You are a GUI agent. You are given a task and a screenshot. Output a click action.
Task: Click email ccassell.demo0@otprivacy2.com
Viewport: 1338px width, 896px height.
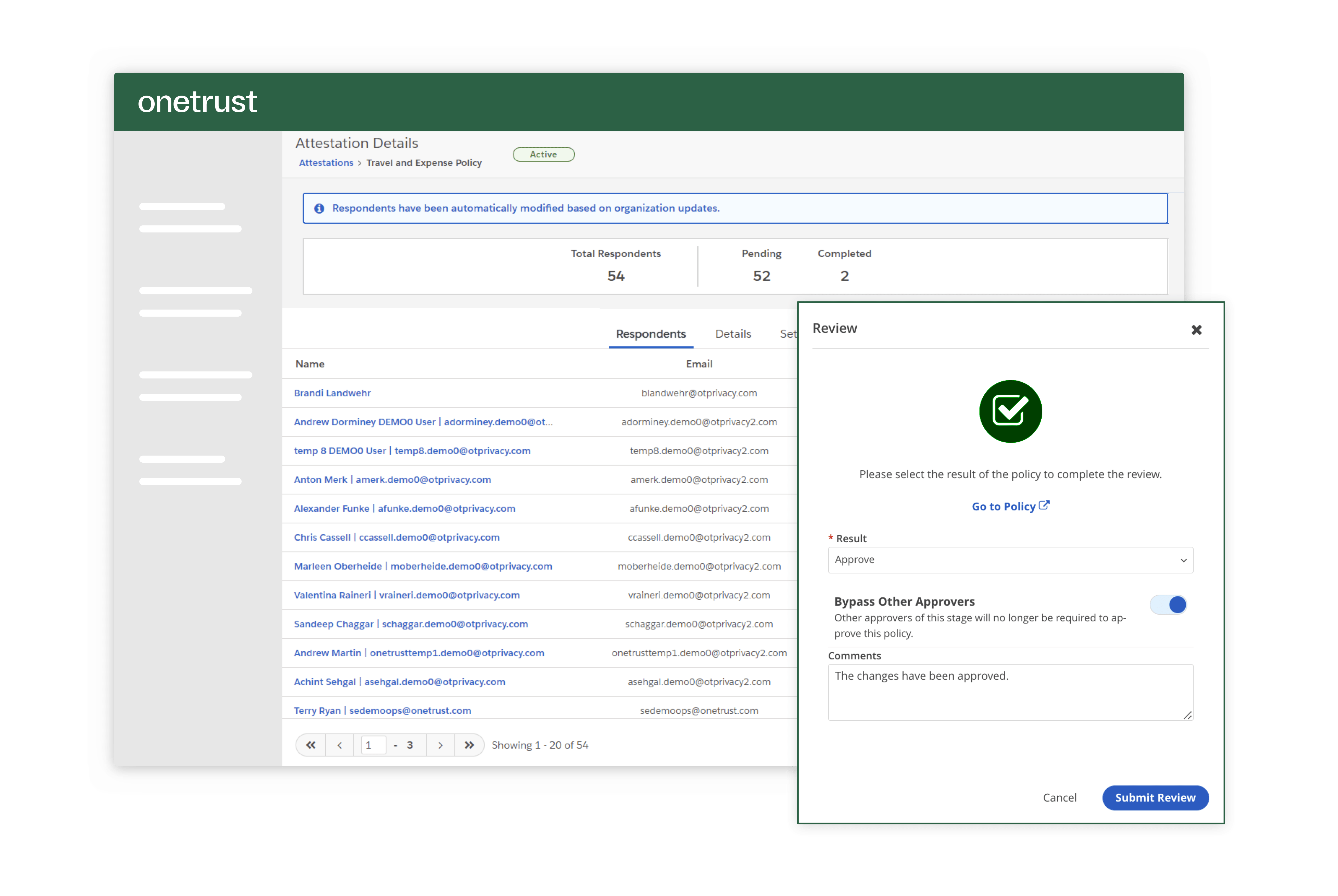pos(699,537)
